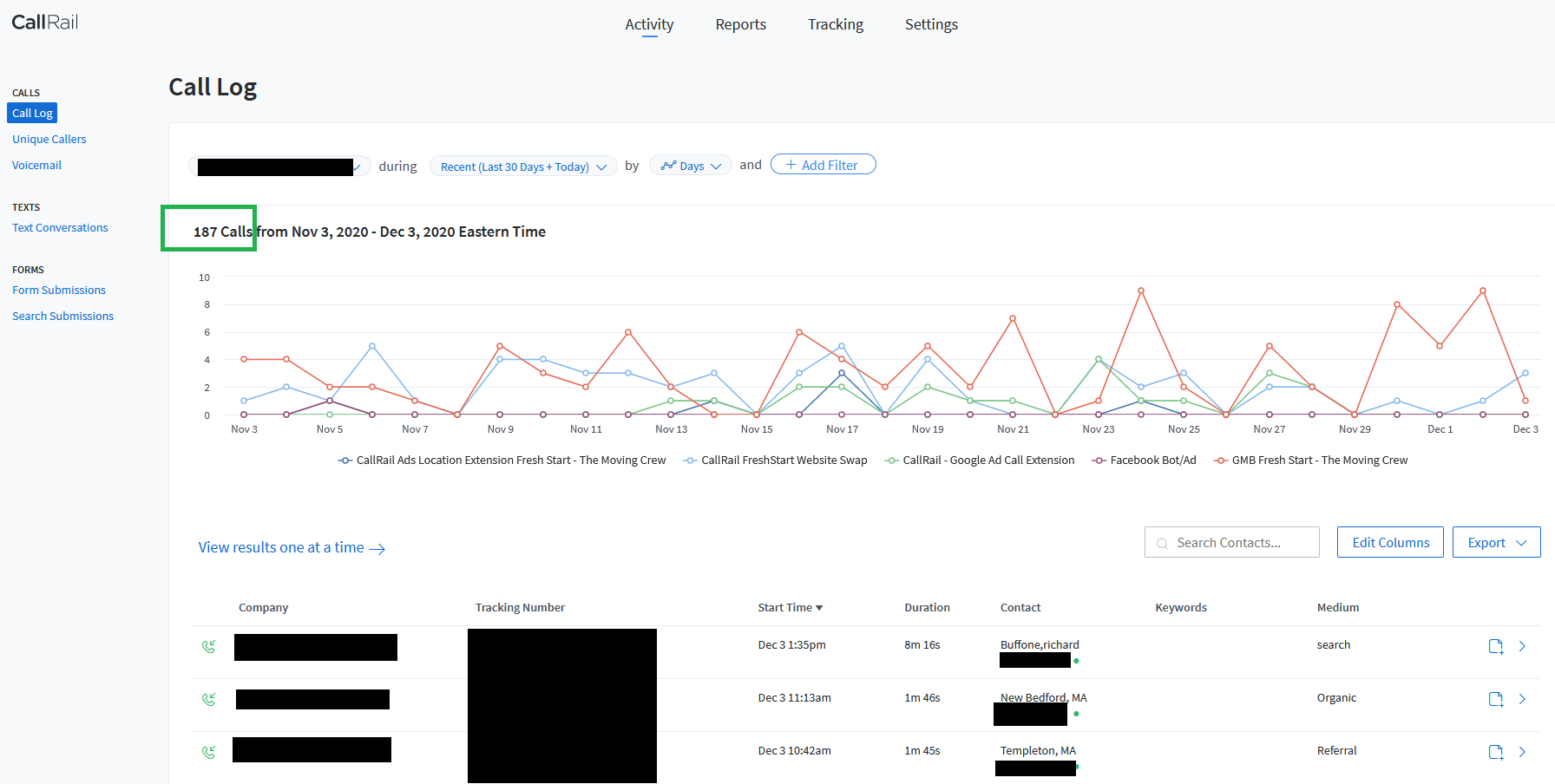The image size is (1555, 784).
Task: Focus the Search Contacts field
Action: click(1232, 543)
